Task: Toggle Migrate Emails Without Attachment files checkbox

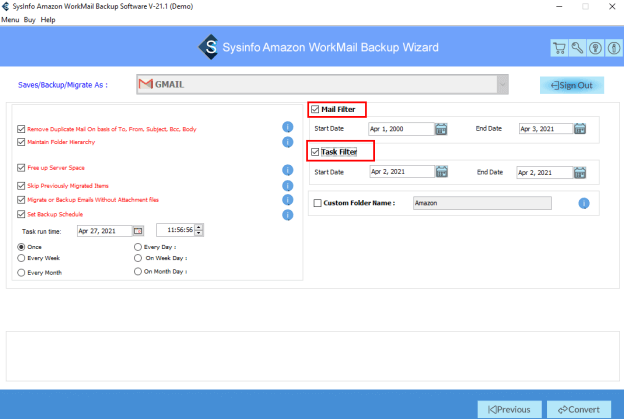Action: coord(21,200)
